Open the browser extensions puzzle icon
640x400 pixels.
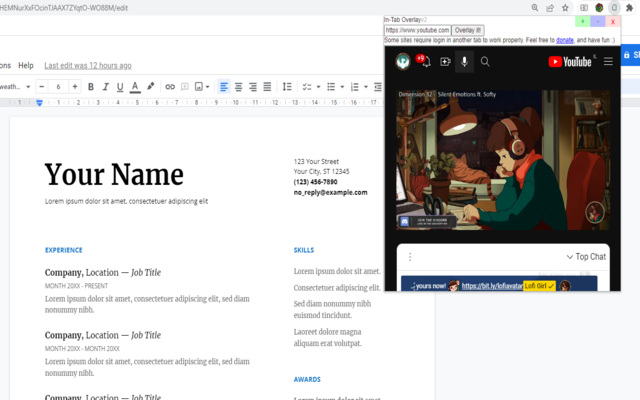tap(630, 8)
